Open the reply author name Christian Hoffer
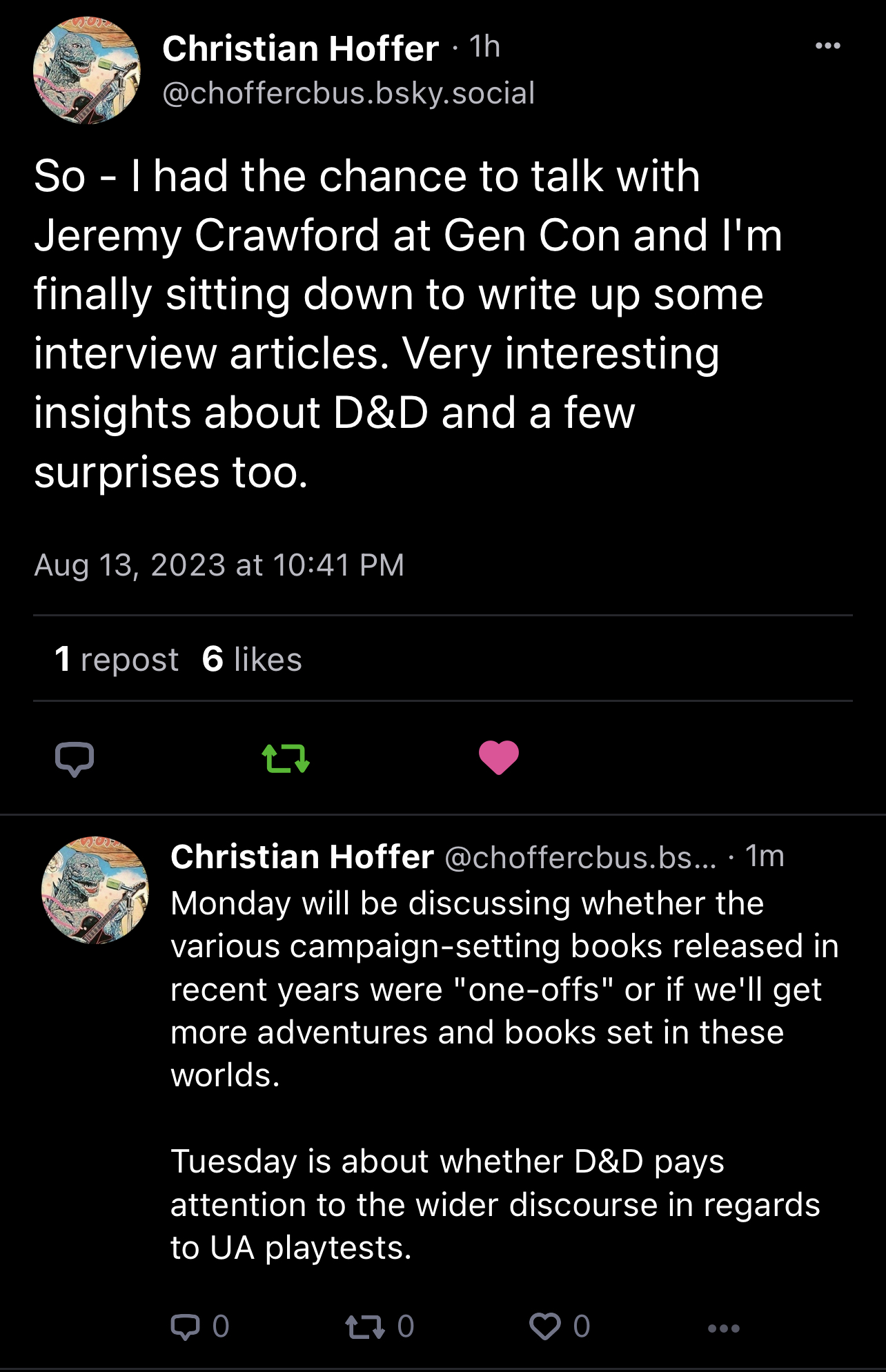The height and width of the screenshot is (1372, 886). click(x=302, y=857)
